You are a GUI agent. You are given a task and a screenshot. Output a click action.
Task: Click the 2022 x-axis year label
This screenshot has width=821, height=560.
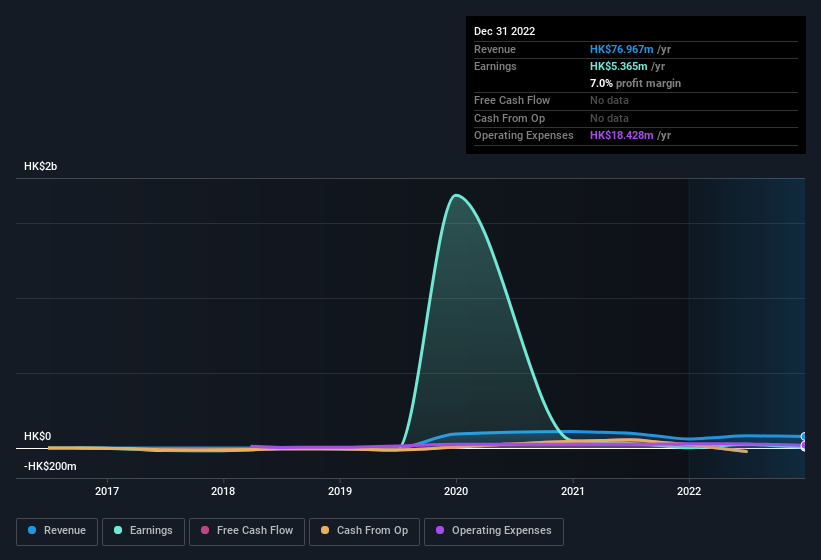coord(689,491)
